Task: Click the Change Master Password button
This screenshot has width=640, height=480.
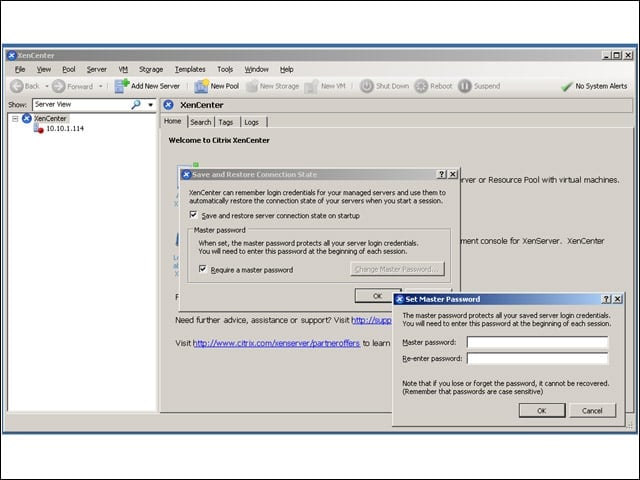Action: [x=397, y=269]
